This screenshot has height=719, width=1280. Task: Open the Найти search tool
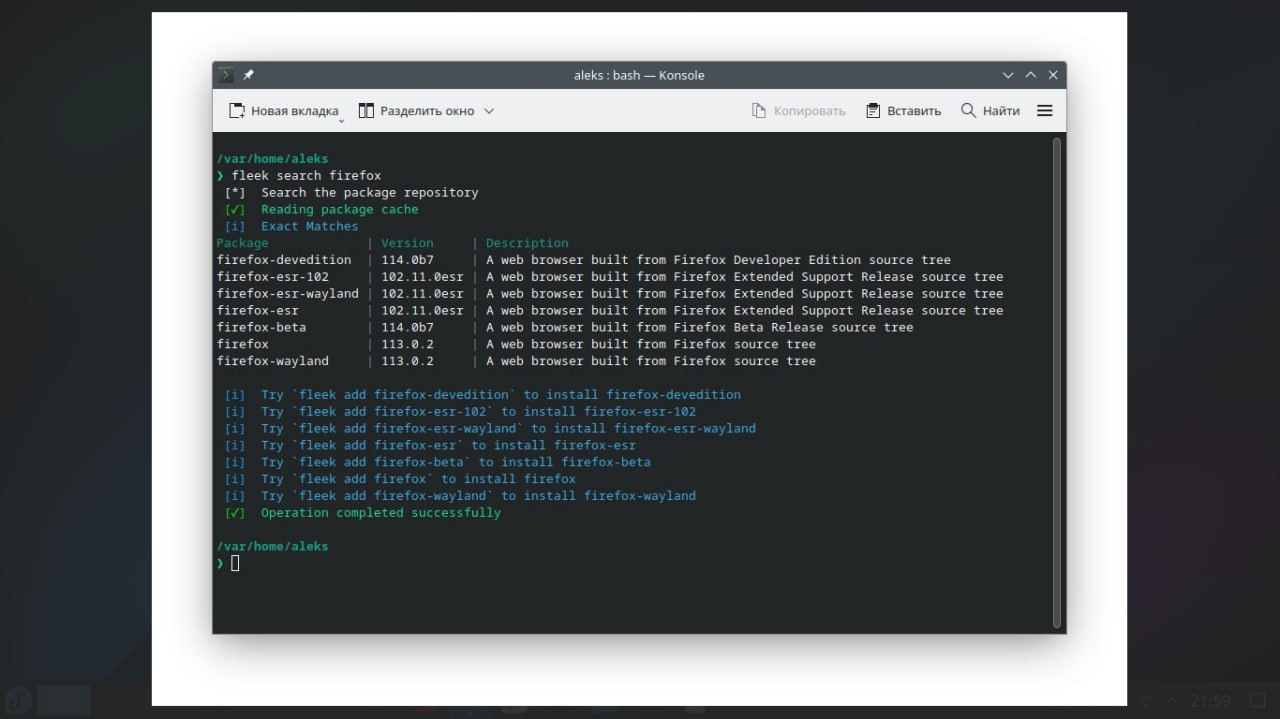pos(990,111)
